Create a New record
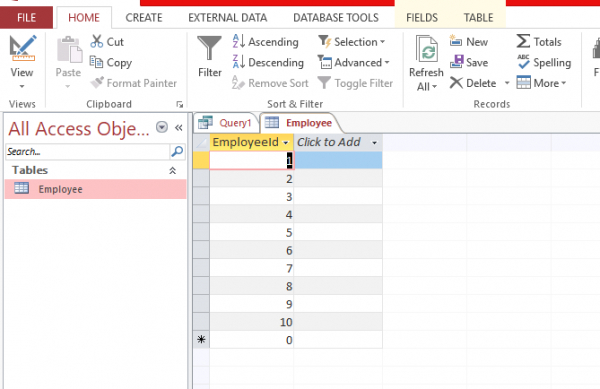This screenshot has height=389, width=600. 469,42
